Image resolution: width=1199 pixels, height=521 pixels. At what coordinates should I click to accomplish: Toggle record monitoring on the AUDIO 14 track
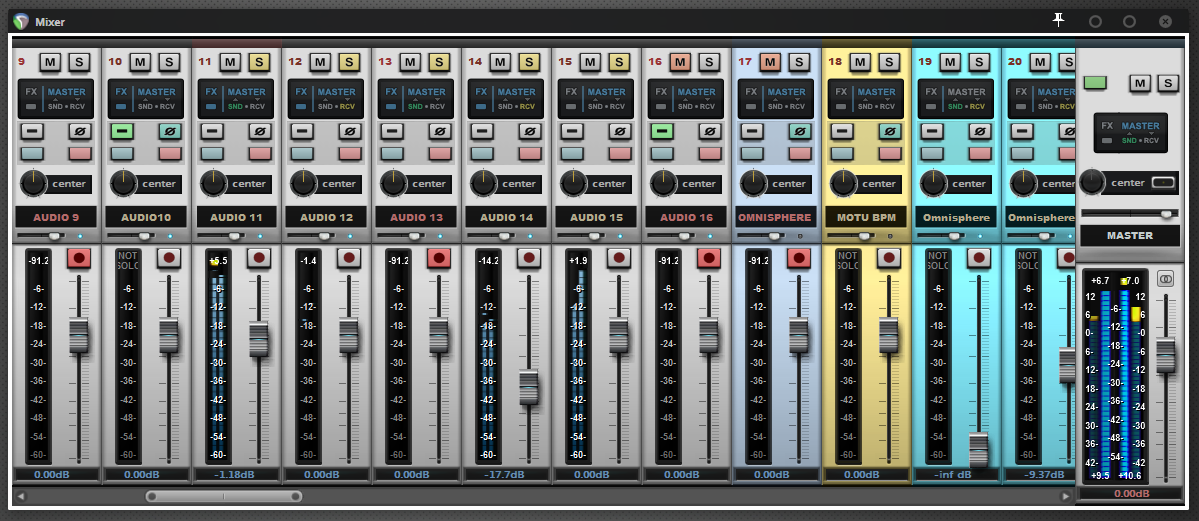pos(482,132)
